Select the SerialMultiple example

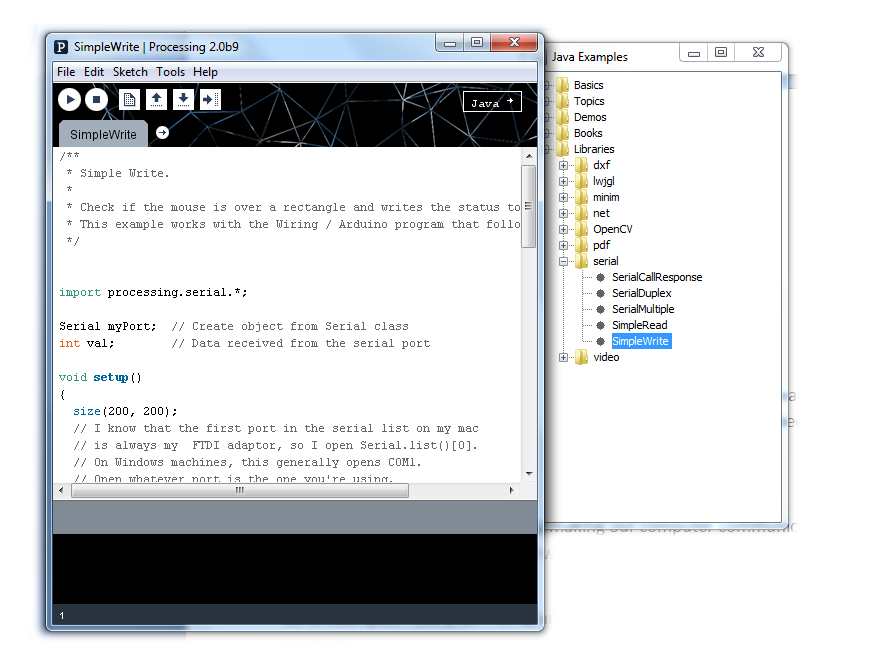click(643, 309)
